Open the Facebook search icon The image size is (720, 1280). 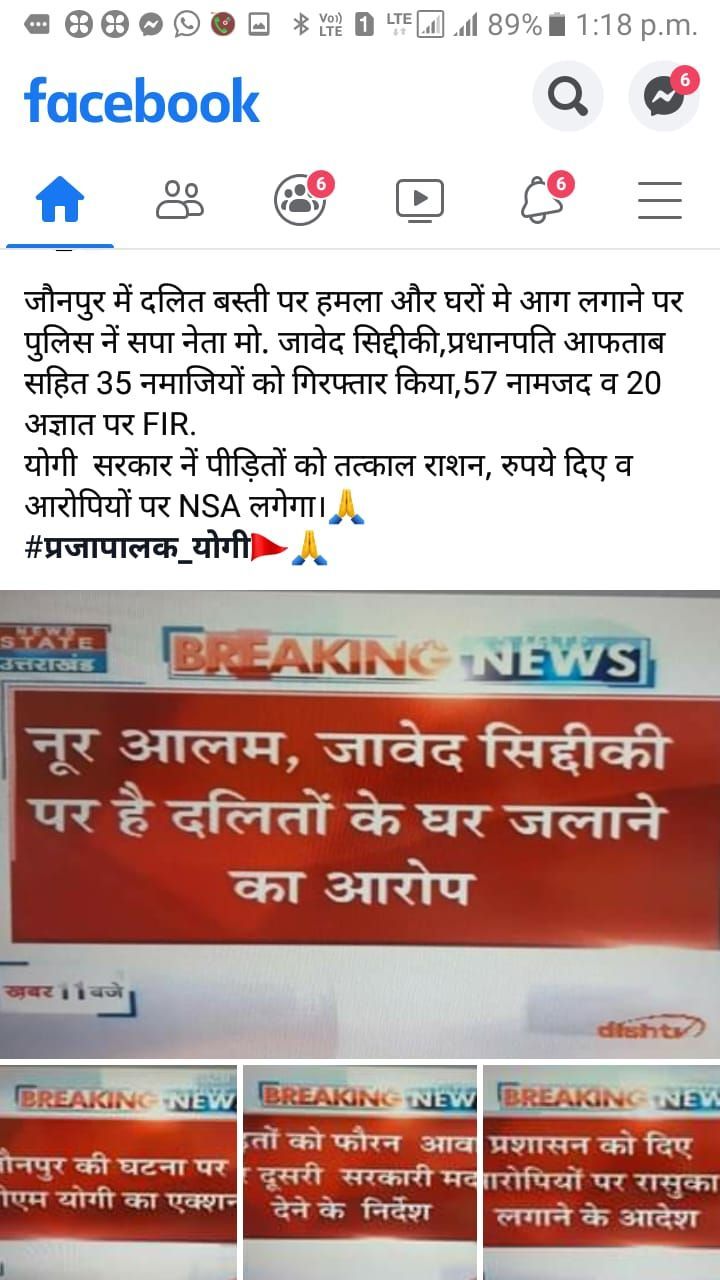pos(568,97)
